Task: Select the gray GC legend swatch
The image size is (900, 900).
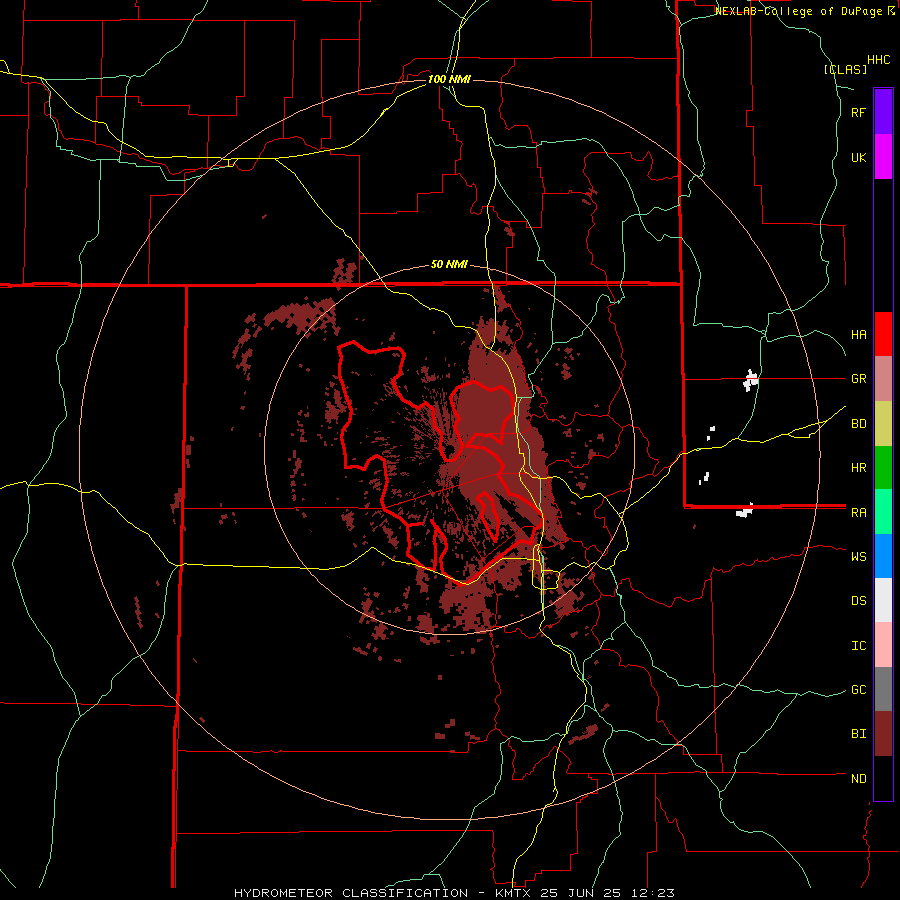Action: pos(883,689)
